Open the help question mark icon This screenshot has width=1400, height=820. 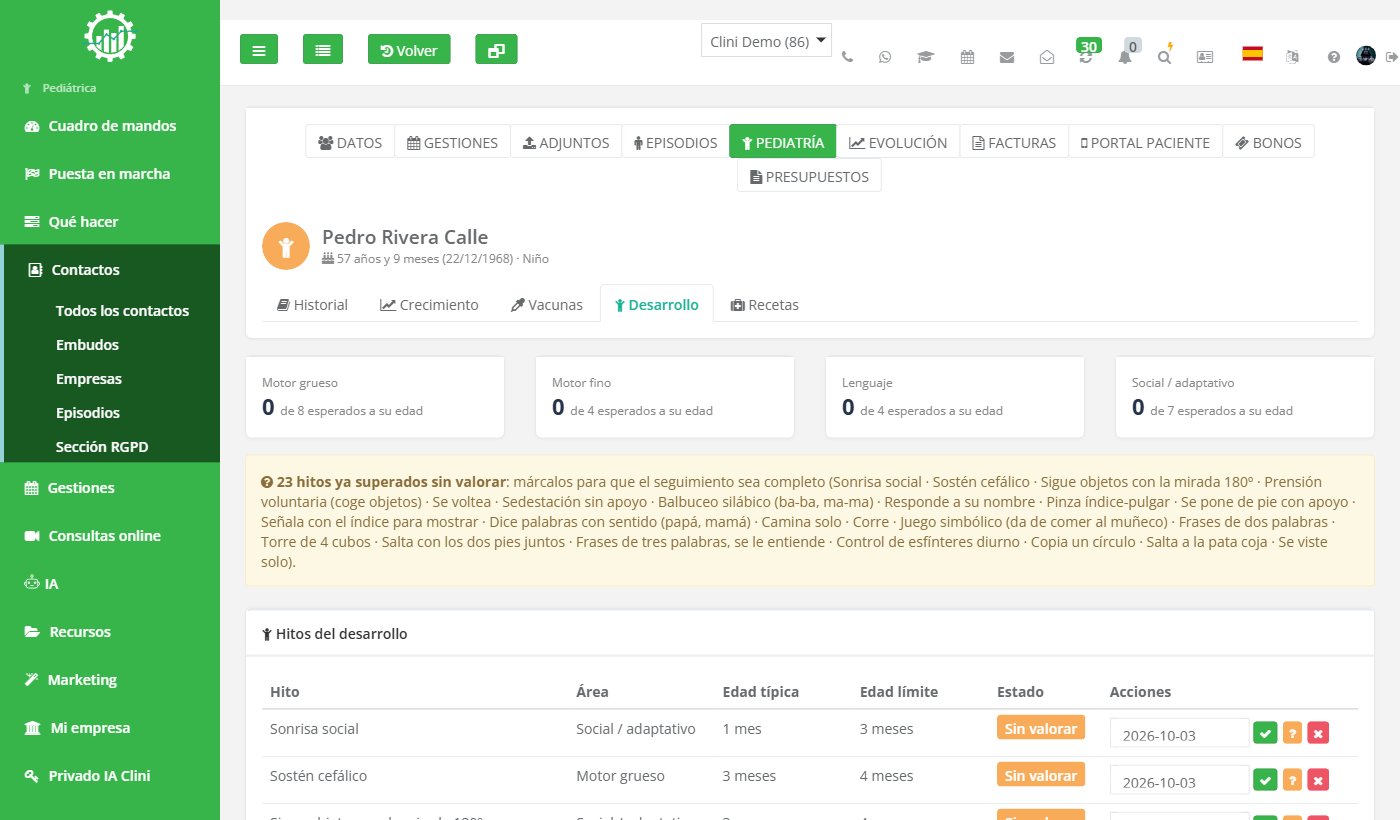pyautogui.click(x=1333, y=57)
